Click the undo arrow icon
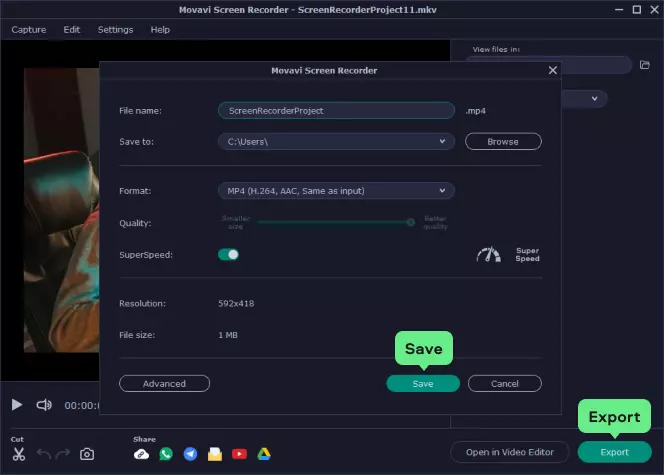 (x=44, y=454)
